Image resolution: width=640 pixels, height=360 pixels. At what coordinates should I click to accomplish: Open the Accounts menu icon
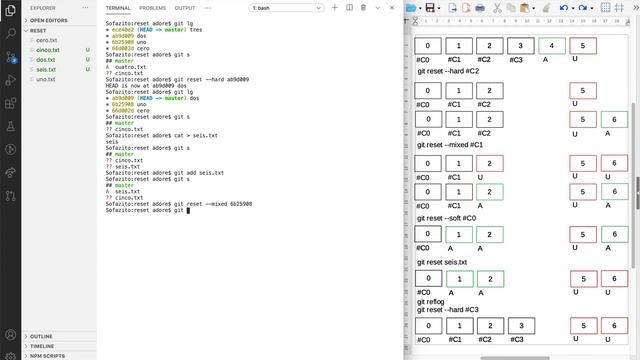pyautogui.click(x=11, y=335)
